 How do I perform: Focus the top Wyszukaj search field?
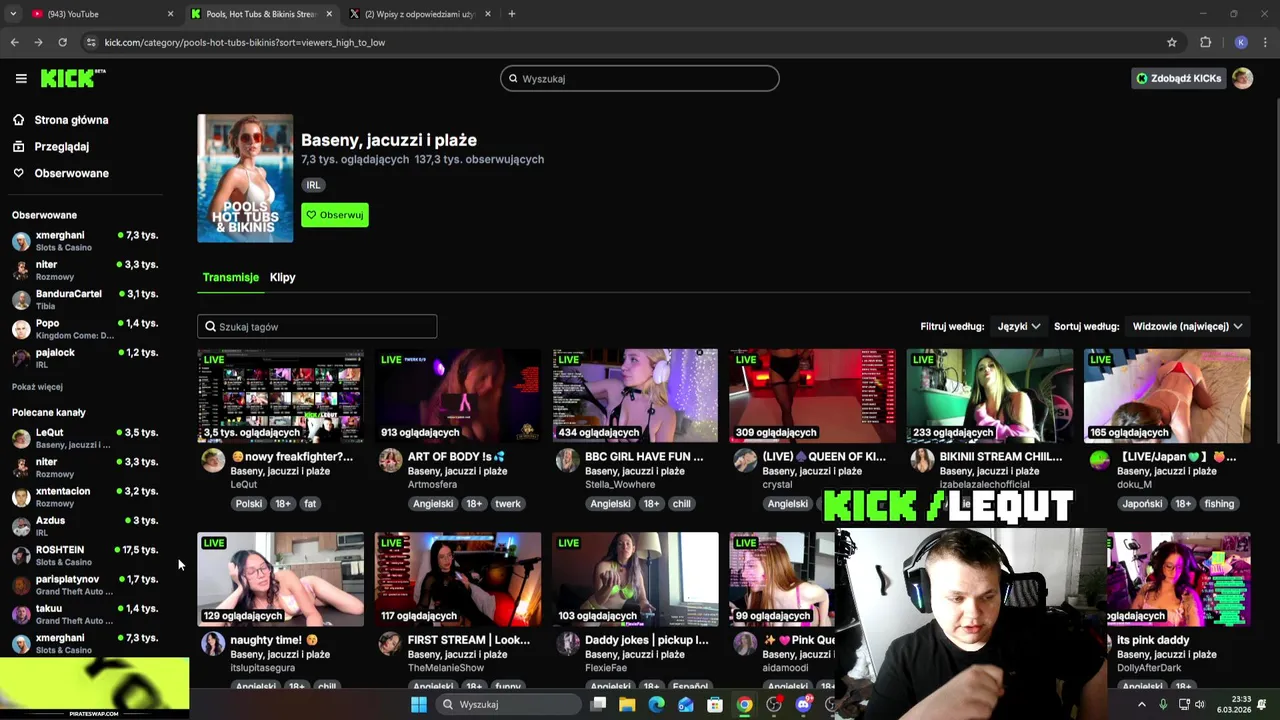click(x=640, y=79)
